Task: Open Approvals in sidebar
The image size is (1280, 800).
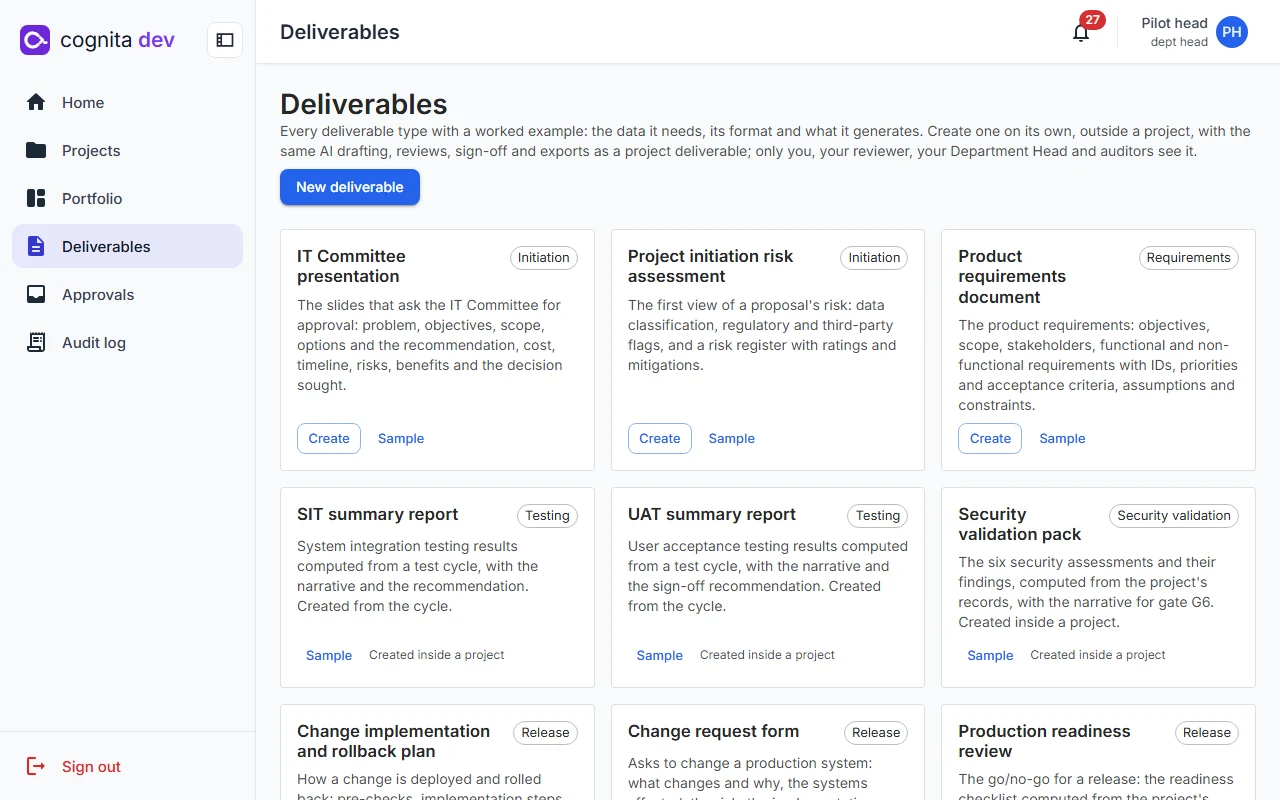Action: 127,294
